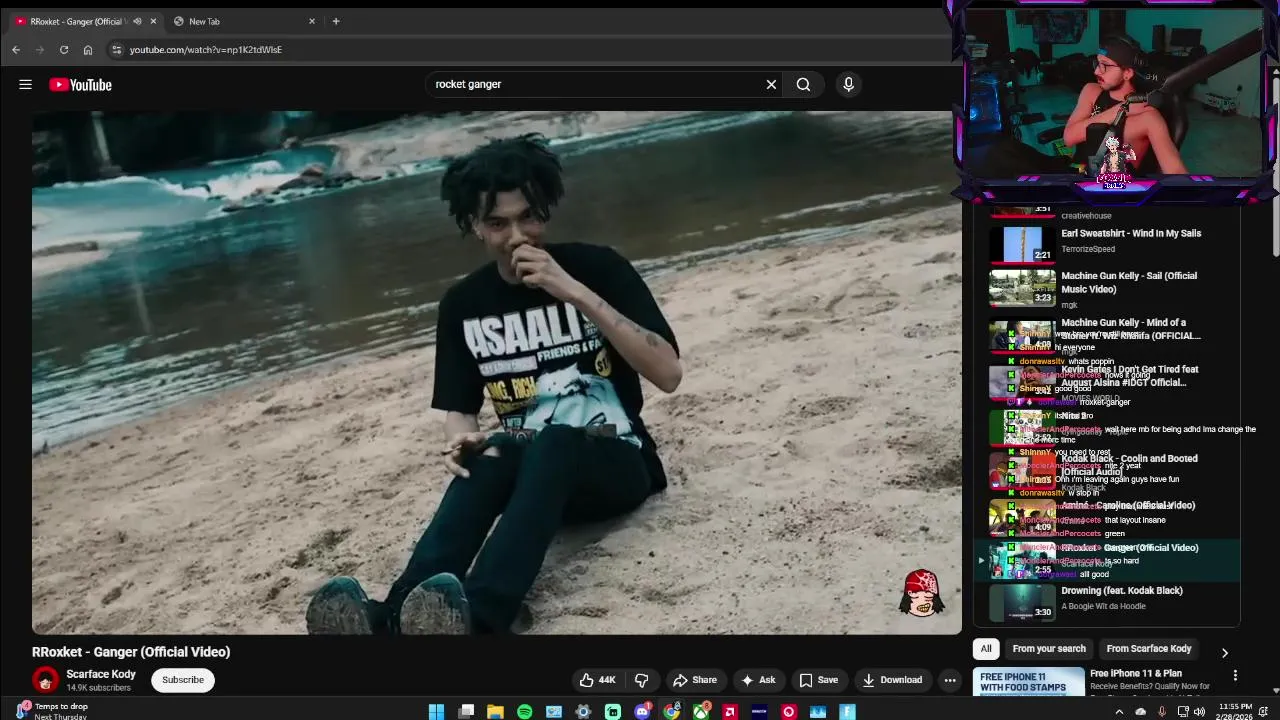This screenshot has height=720, width=1280.
Task: Select the All filter chip
Action: pos(986,649)
